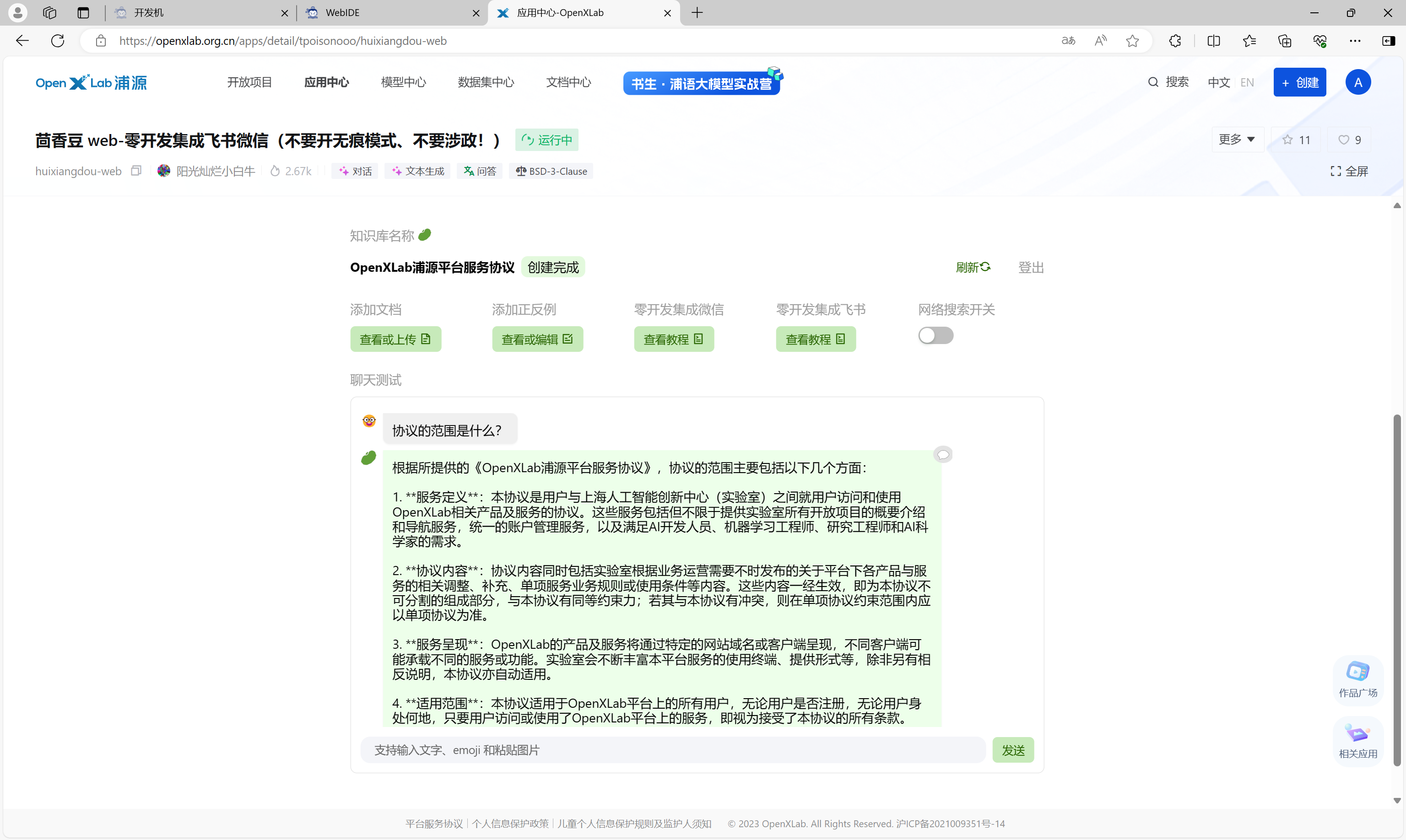Send the chat message with 发送
1406x840 pixels.
point(1013,750)
